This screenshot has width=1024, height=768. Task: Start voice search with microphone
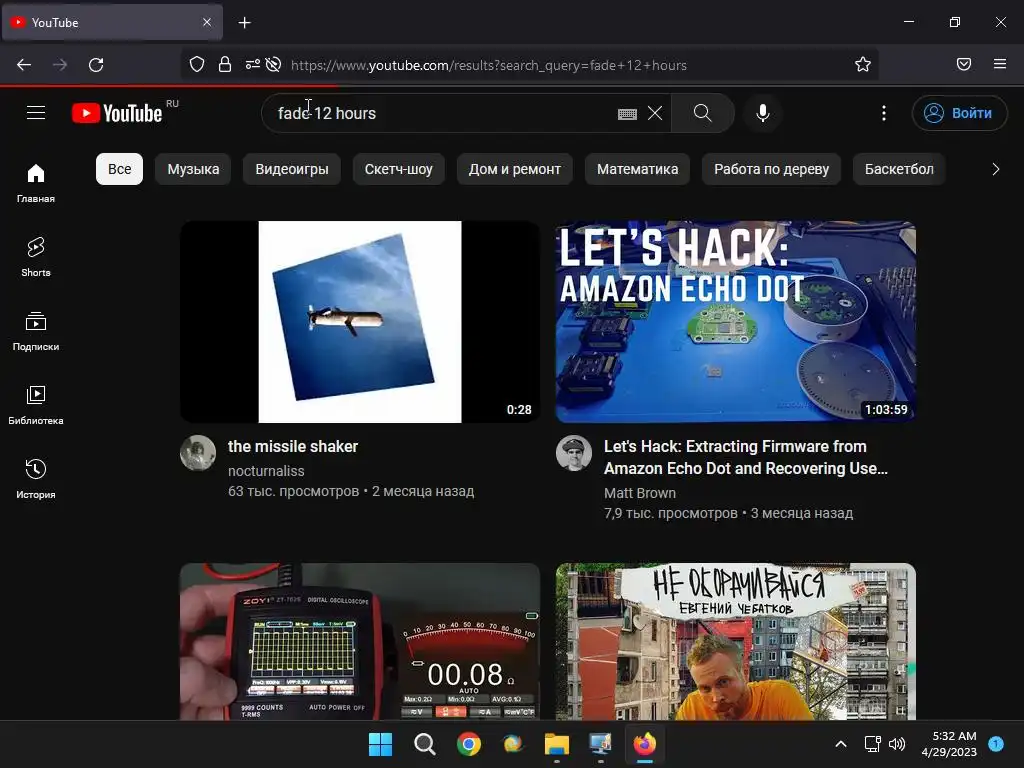(x=762, y=113)
